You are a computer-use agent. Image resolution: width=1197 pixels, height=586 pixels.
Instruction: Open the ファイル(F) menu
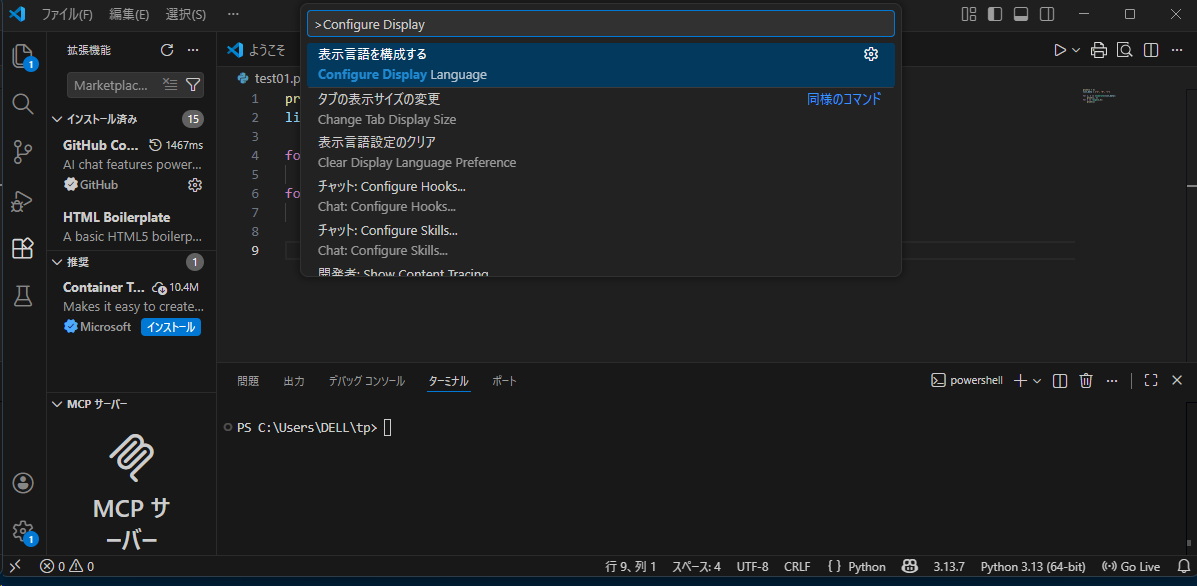click(x=67, y=14)
